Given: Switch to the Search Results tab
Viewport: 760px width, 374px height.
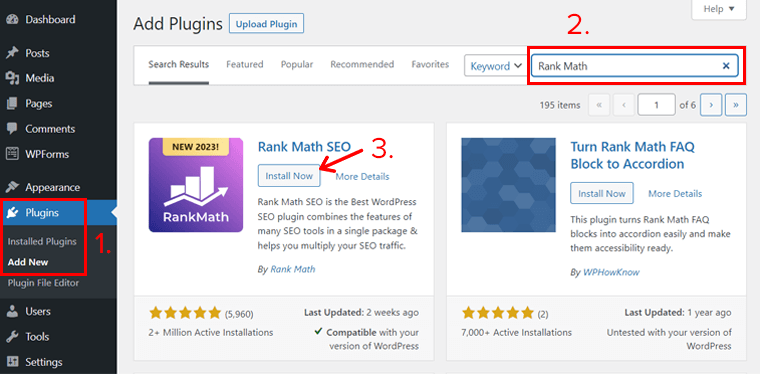Looking at the screenshot, I should 179,64.
